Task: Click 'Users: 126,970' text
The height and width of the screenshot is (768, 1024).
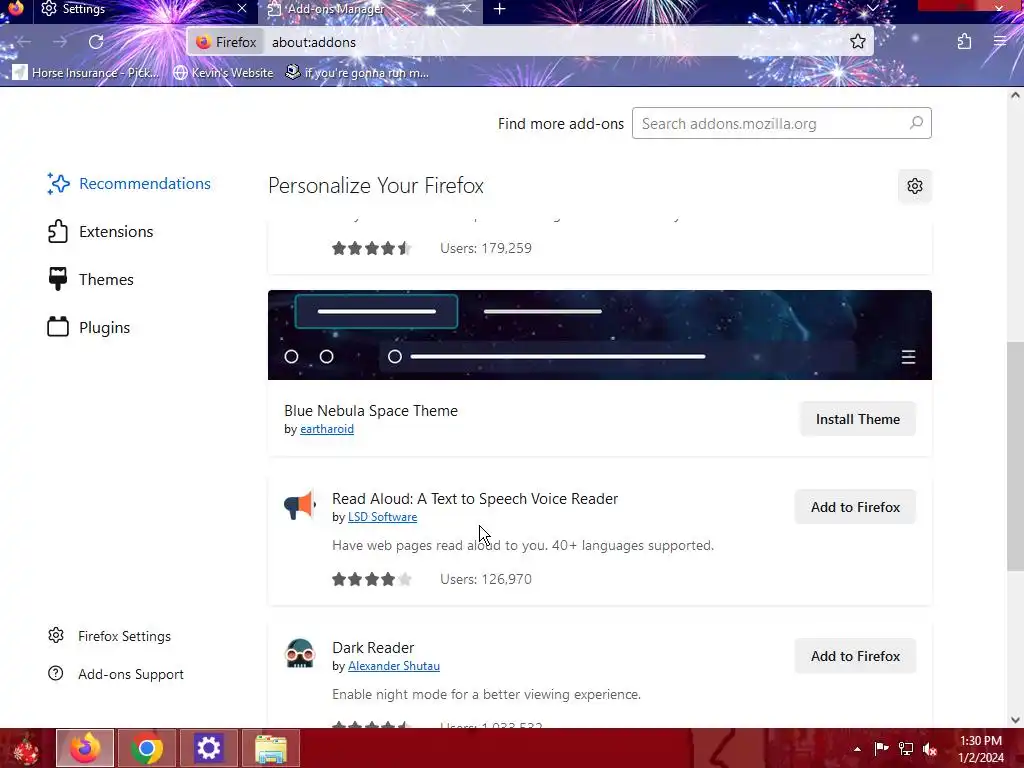Action: tap(486, 579)
